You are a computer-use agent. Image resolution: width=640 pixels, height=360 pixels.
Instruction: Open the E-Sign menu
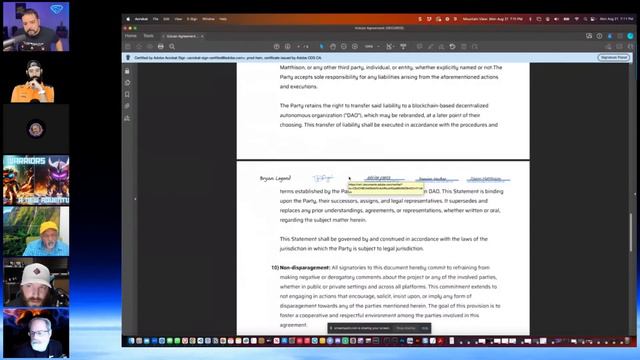[x=192, y=19]
